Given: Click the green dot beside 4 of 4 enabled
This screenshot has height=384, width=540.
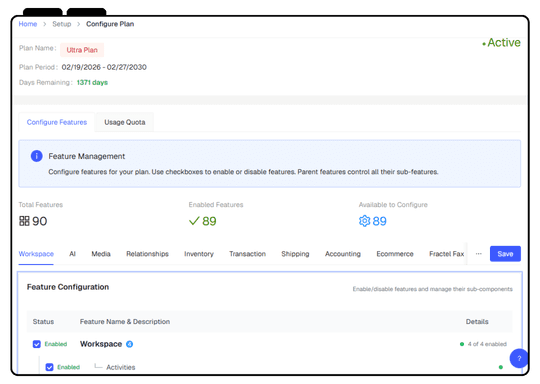Looking at the screenshot, I should 462,344.
